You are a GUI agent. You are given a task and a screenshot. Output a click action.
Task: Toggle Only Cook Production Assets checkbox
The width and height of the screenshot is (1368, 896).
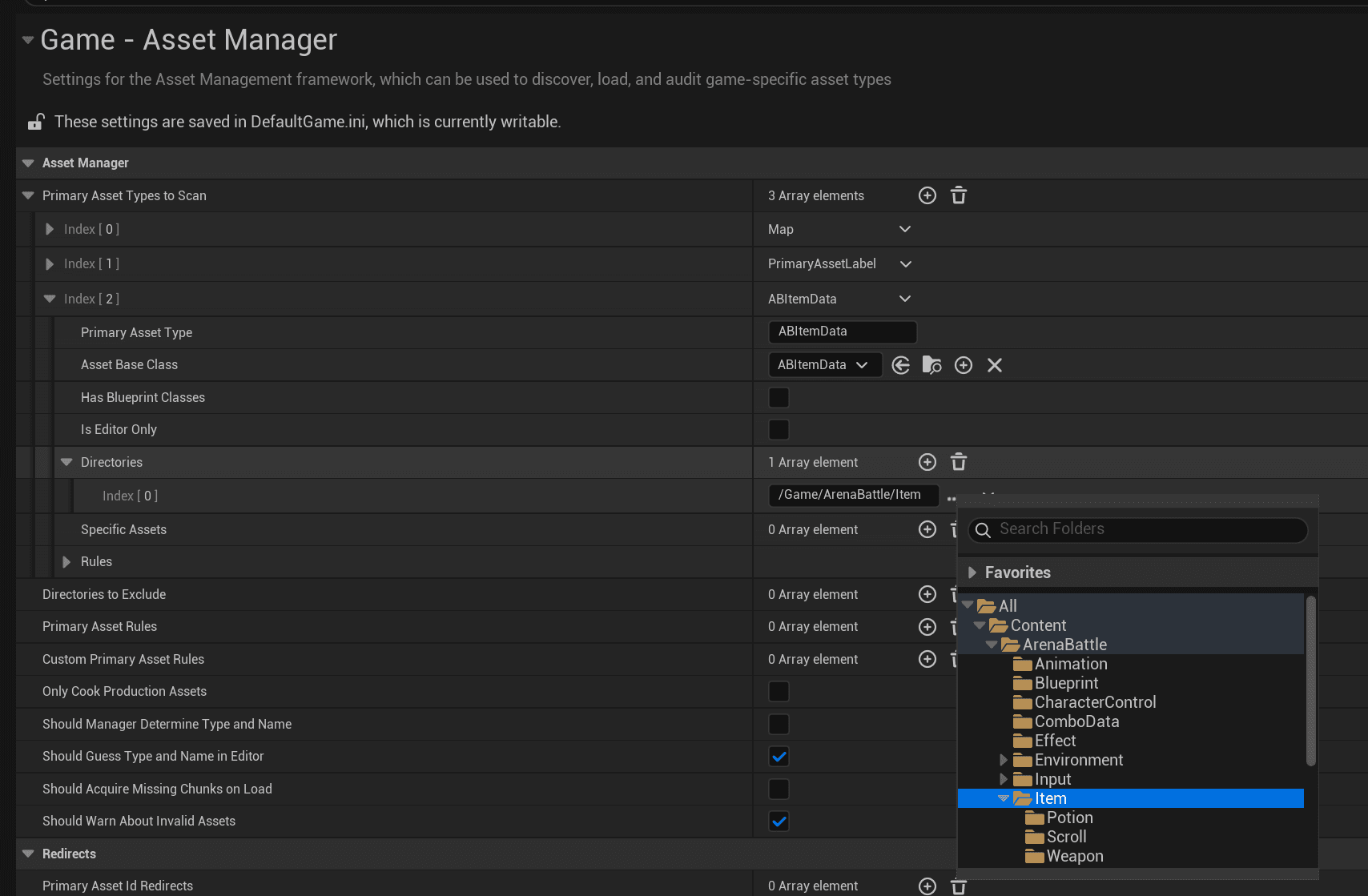coord(779,692)
